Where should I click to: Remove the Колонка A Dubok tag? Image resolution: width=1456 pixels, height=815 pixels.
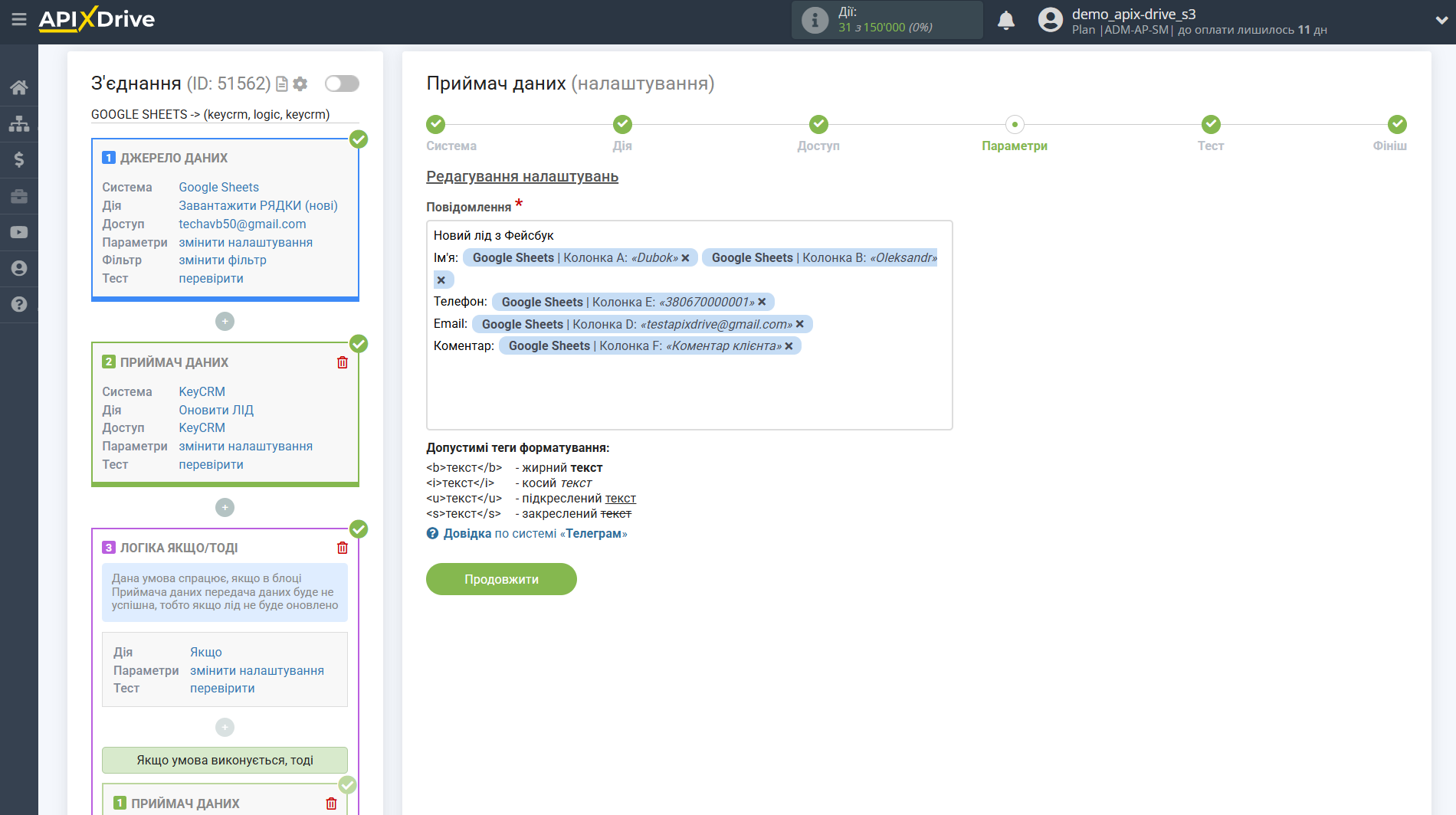[686, 258]
